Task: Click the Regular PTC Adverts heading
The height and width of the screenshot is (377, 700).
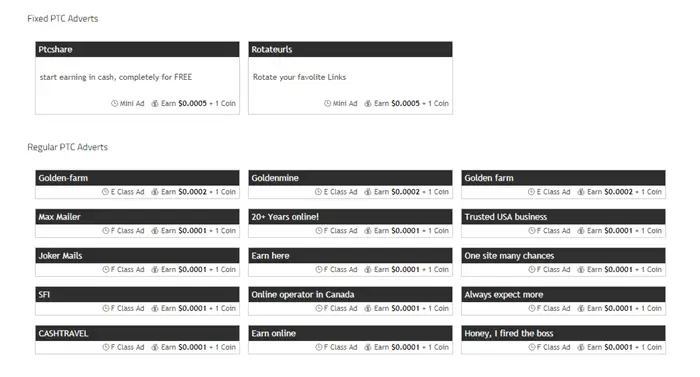Action: tap(67, 147)
